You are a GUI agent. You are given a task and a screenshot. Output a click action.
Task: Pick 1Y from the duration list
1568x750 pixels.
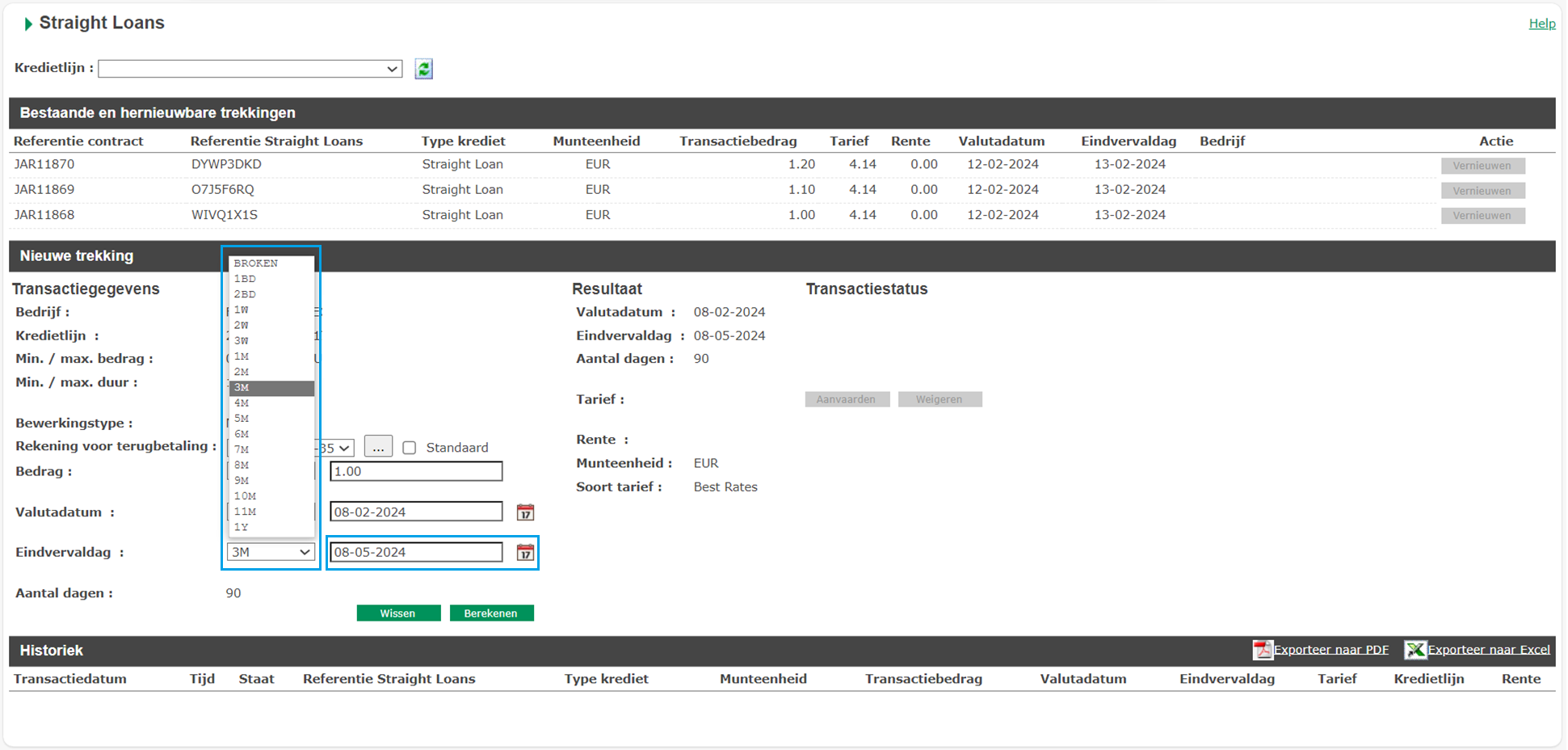pos(242,527)
